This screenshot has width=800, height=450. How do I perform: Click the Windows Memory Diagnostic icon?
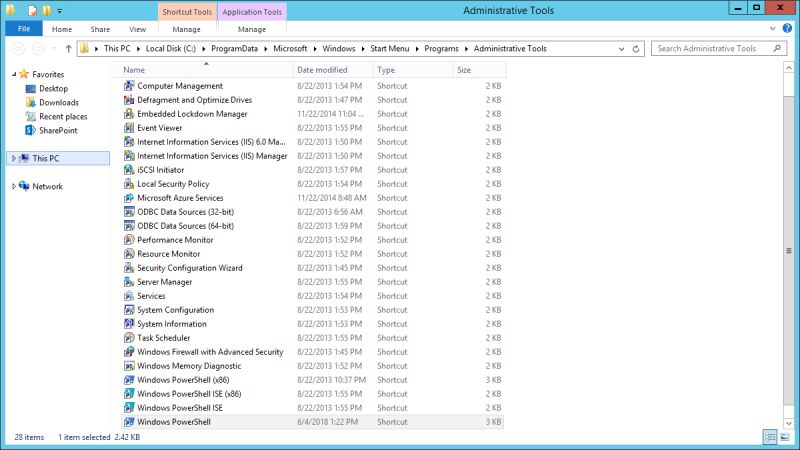129,366
